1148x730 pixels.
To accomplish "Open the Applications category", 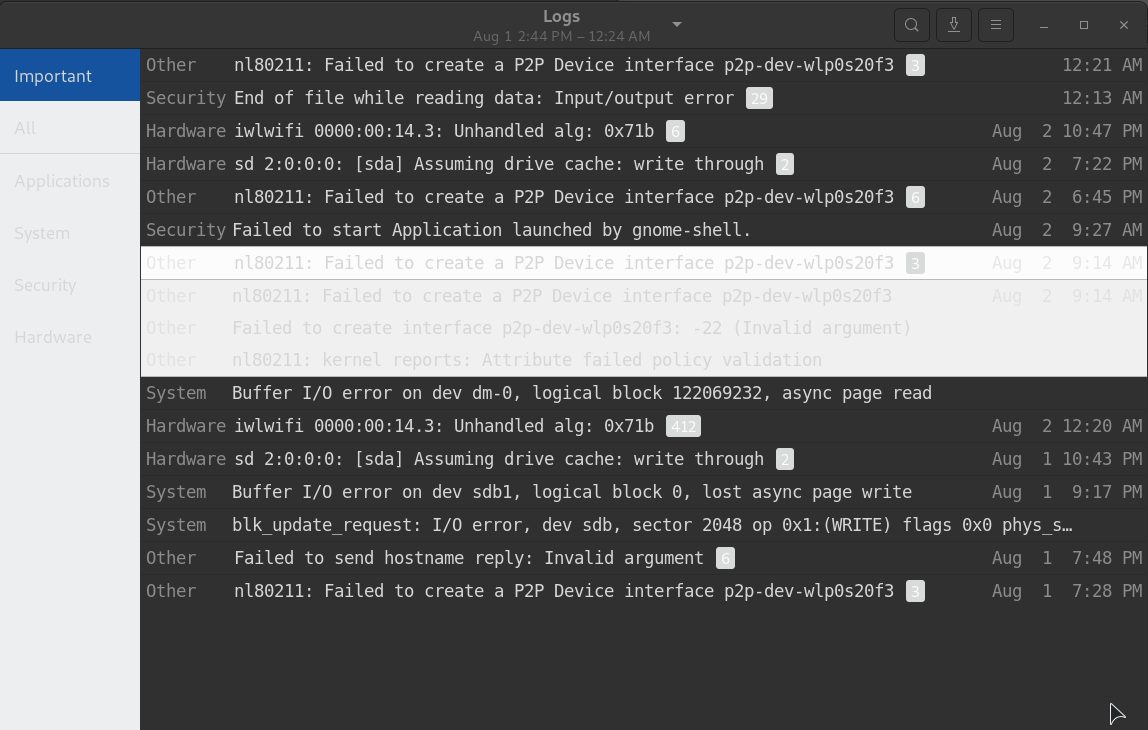I will click(x=70, y=181).
